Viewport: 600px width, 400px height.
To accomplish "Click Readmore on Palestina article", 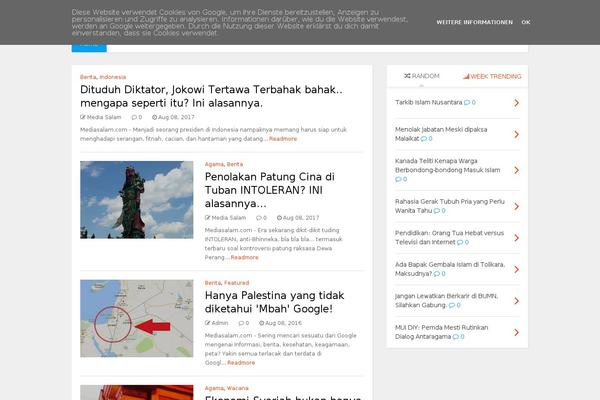I will 241,362.
